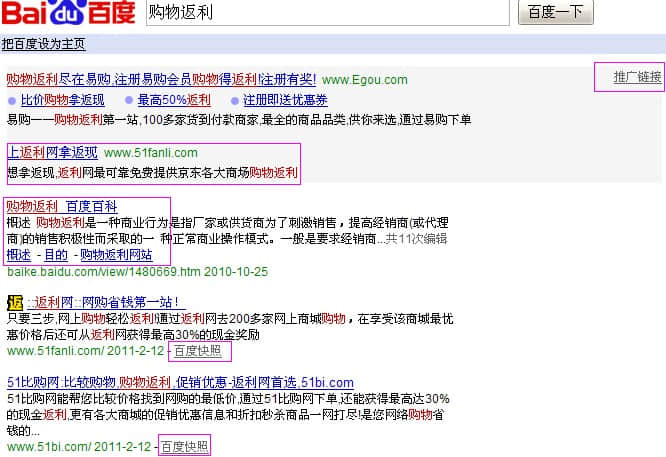Open the 购物返利尽在易购 ad headline
The width and height of the screenshot is (666, 457).
(161, 79)
